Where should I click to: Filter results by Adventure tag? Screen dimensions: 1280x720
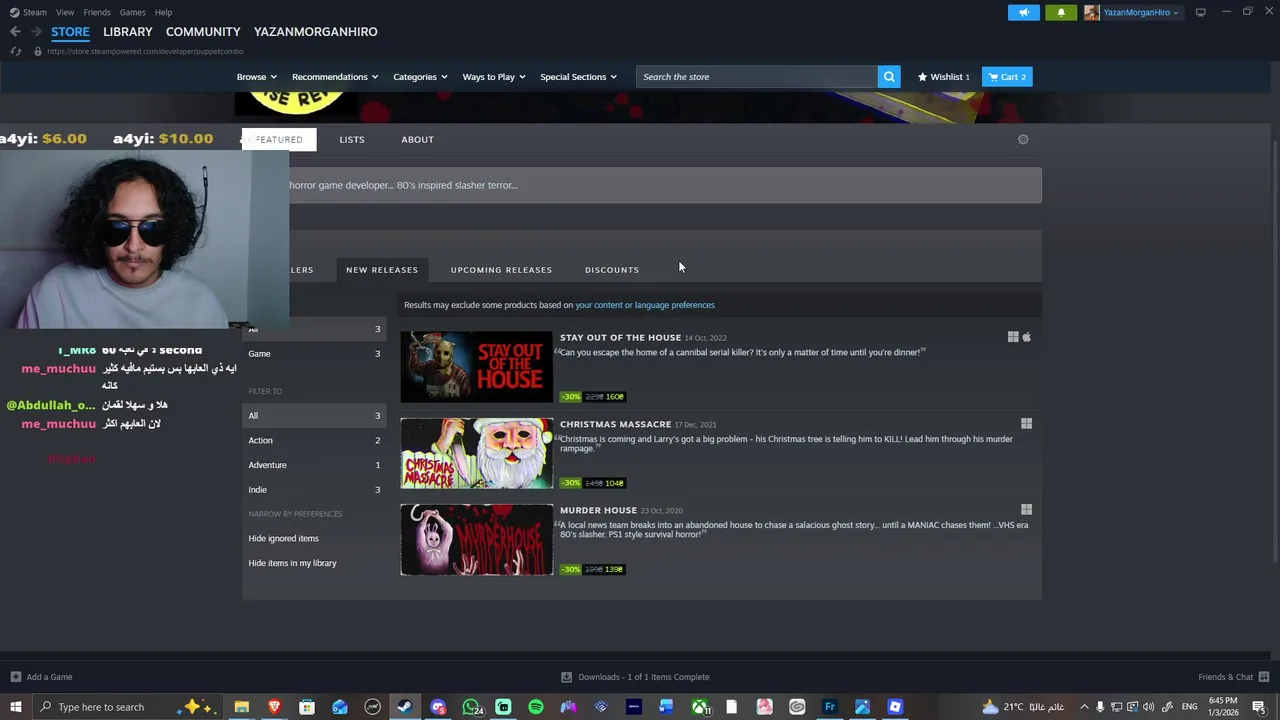(x=314, y=465)
